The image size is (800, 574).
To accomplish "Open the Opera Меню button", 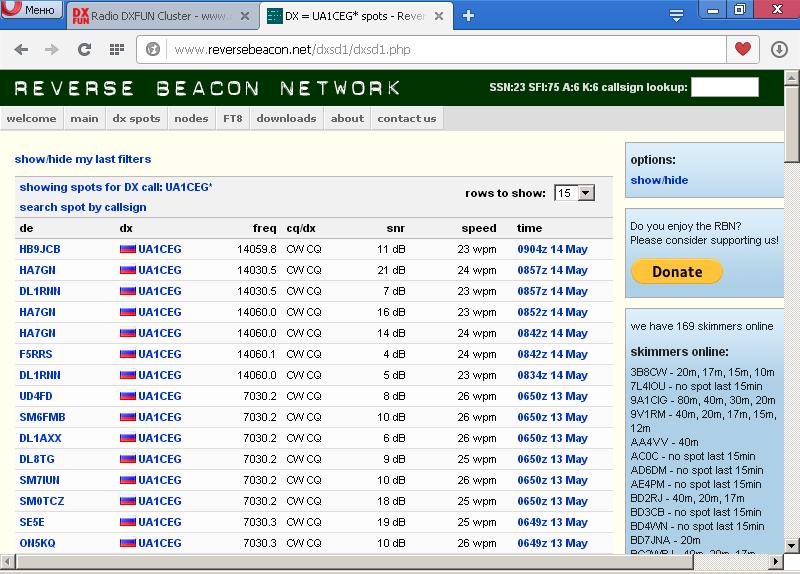I will pos(32,9).
